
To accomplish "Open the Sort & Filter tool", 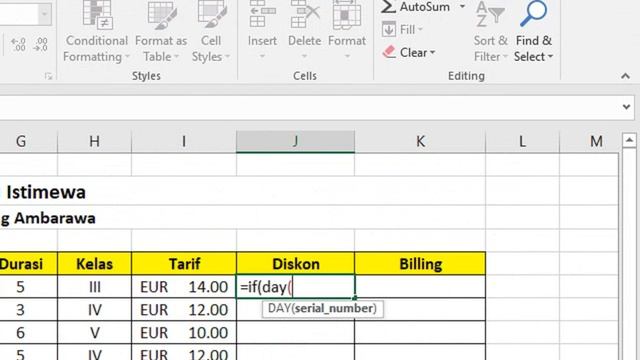I will 491,33.
